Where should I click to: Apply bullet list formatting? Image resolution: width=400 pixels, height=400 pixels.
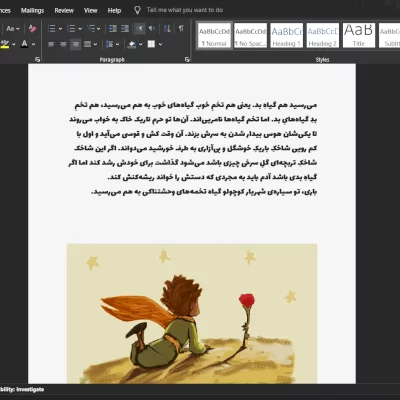52,29
